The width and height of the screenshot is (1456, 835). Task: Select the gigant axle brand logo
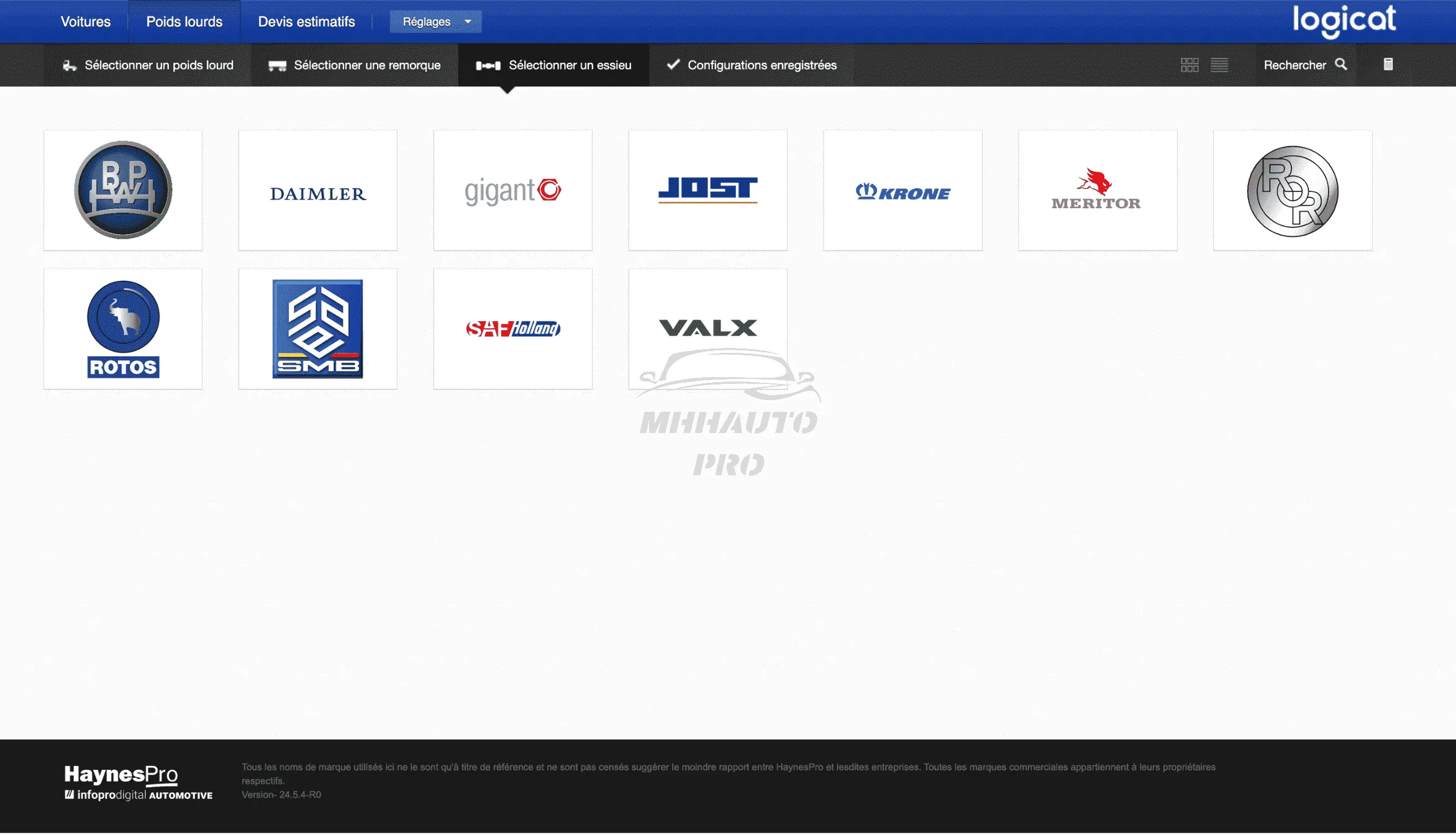[512, 190]
